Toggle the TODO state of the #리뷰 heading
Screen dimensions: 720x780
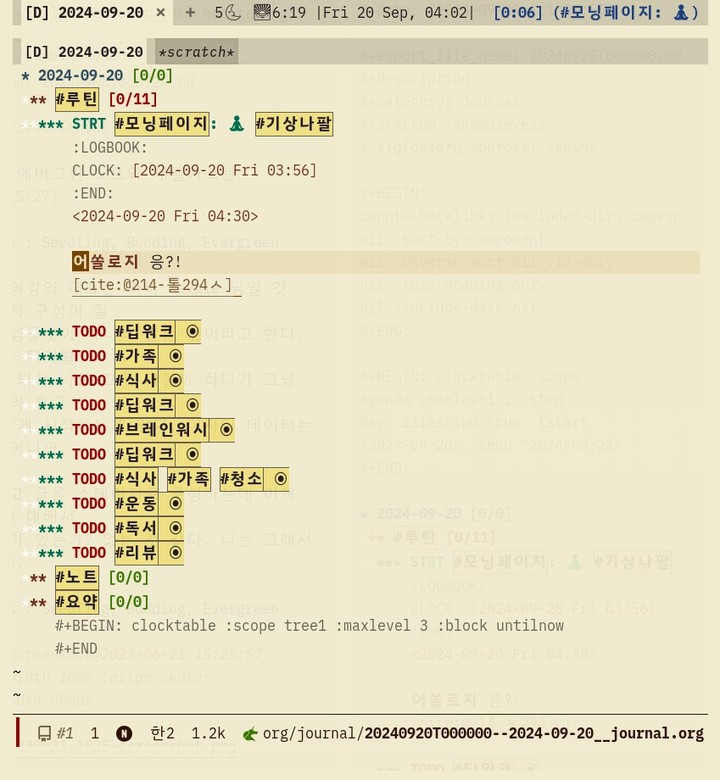89,553
